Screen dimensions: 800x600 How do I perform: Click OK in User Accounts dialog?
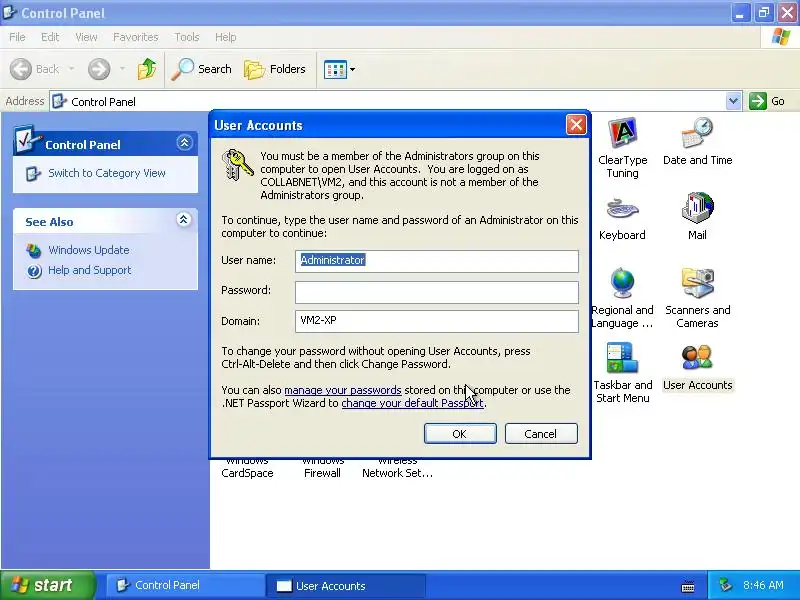[x=460, y=434]
